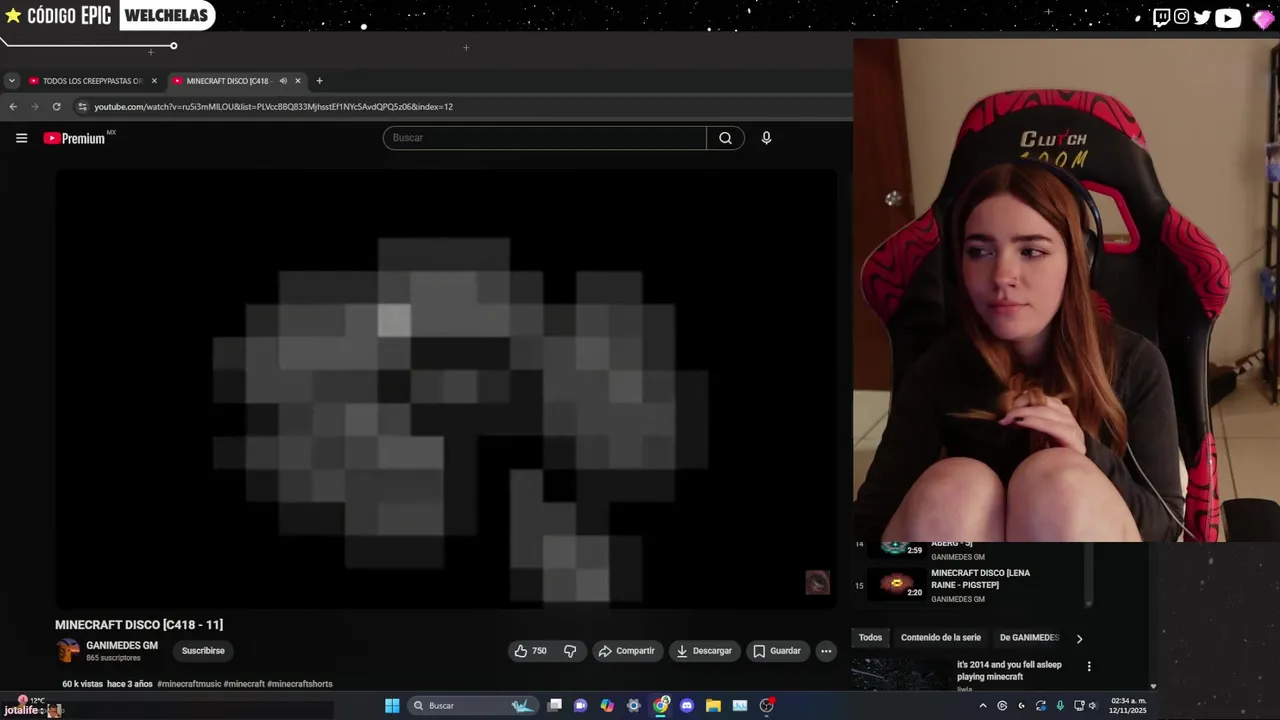
Task: Open the YouTube hamburger guide menu
Action: tap(21, 138)
